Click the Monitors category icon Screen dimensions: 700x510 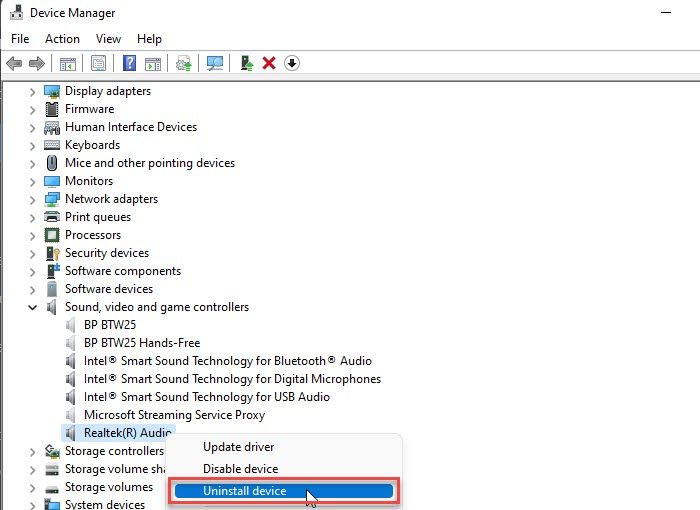52,181
